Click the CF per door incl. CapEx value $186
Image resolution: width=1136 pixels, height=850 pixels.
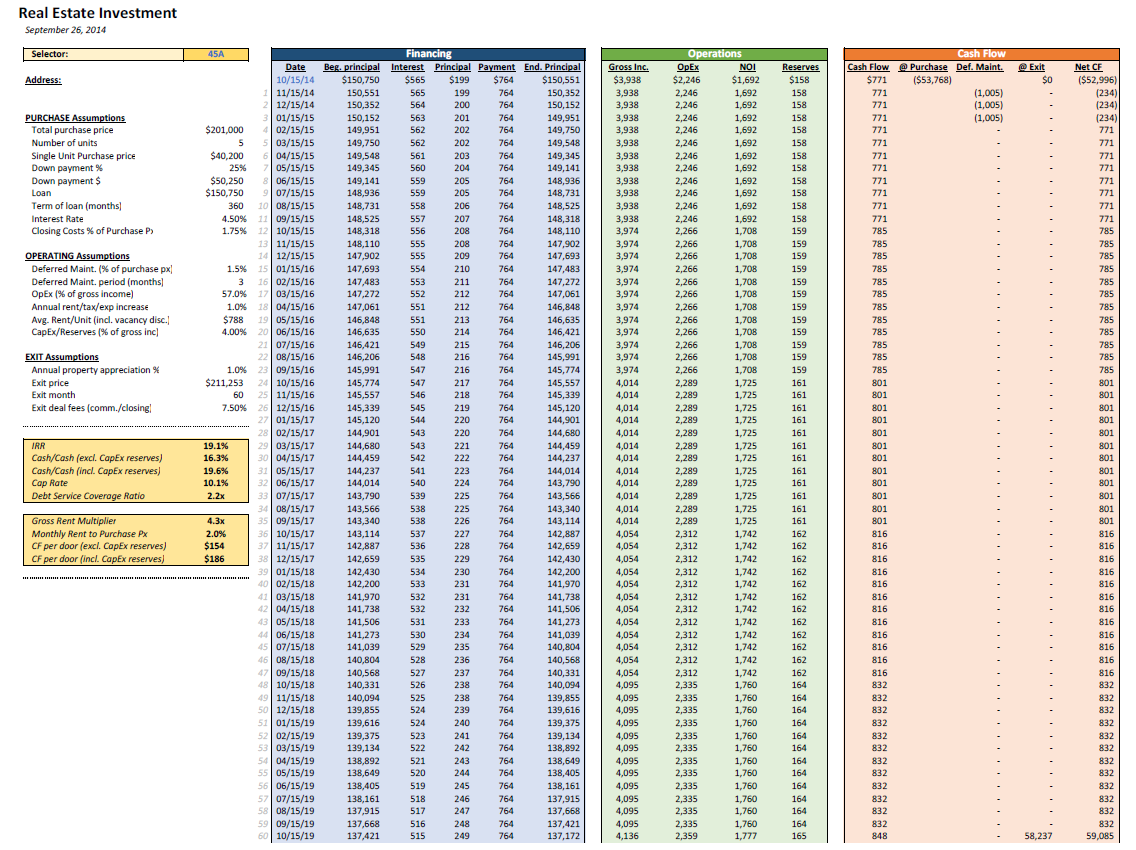[214, 559]
